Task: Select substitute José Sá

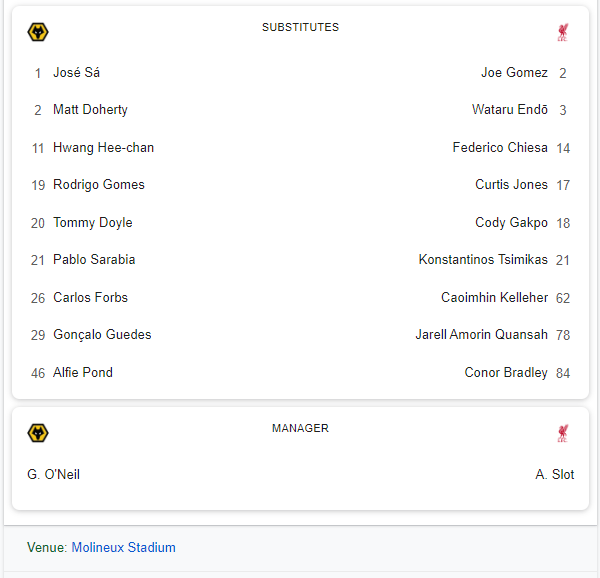Action: click(76, 72)
